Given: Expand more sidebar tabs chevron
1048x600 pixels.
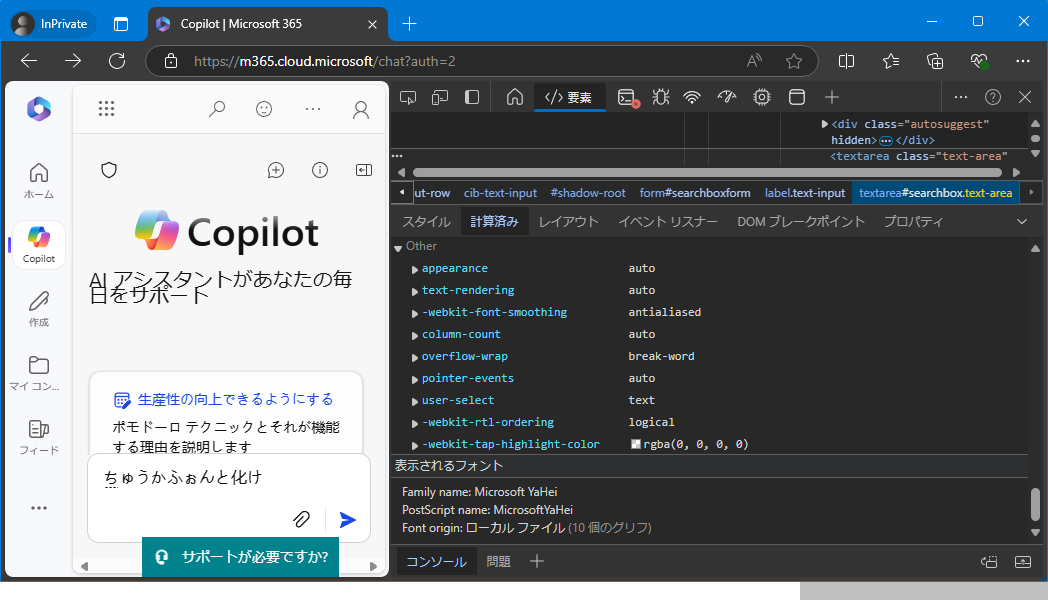Looking at the screenshot, I should [x=1022, y=222].
